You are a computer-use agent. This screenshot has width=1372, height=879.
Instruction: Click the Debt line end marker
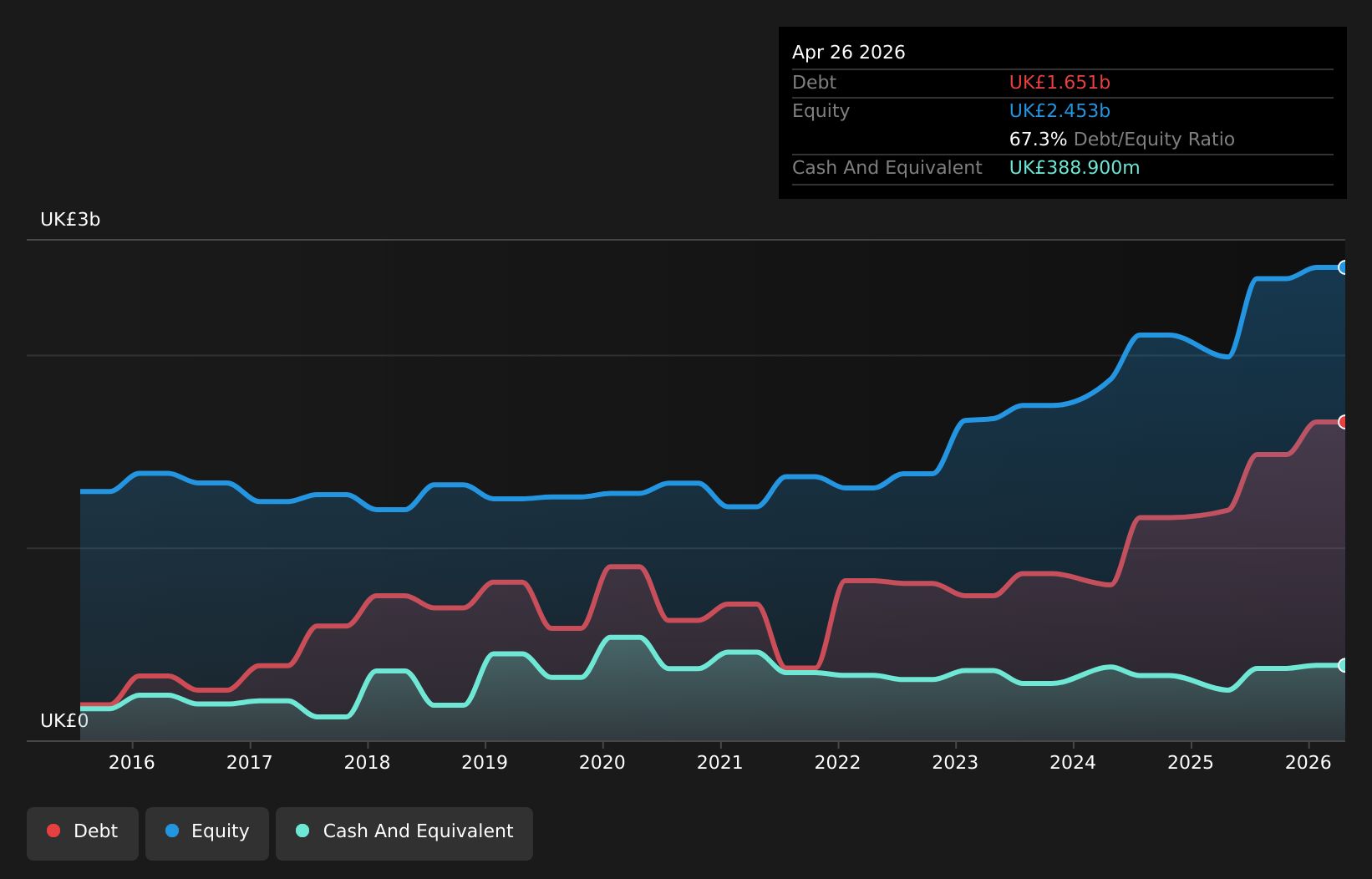pyautogui.click(x=1344, y=422)
